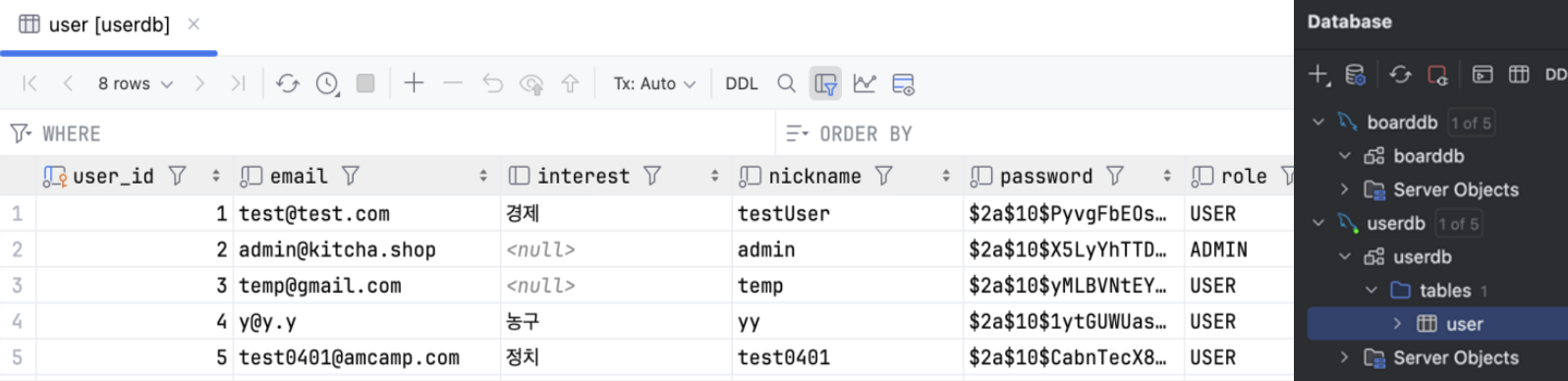Delete selected row with minus icon
Viewport: 1568px width, 381px height.
pos(452,83)
